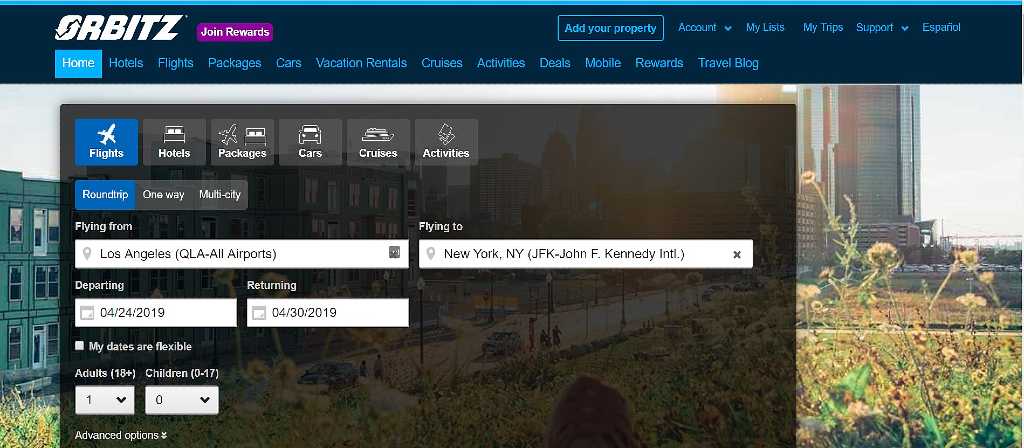Open Packages in the top navigation

234,63
